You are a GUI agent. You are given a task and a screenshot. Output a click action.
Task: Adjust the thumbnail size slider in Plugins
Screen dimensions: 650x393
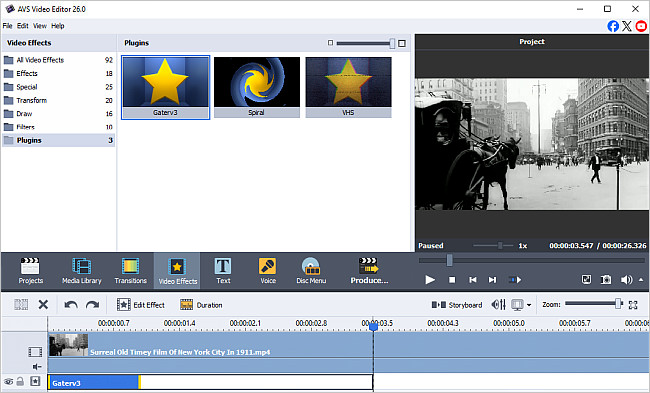pos(392,43)
